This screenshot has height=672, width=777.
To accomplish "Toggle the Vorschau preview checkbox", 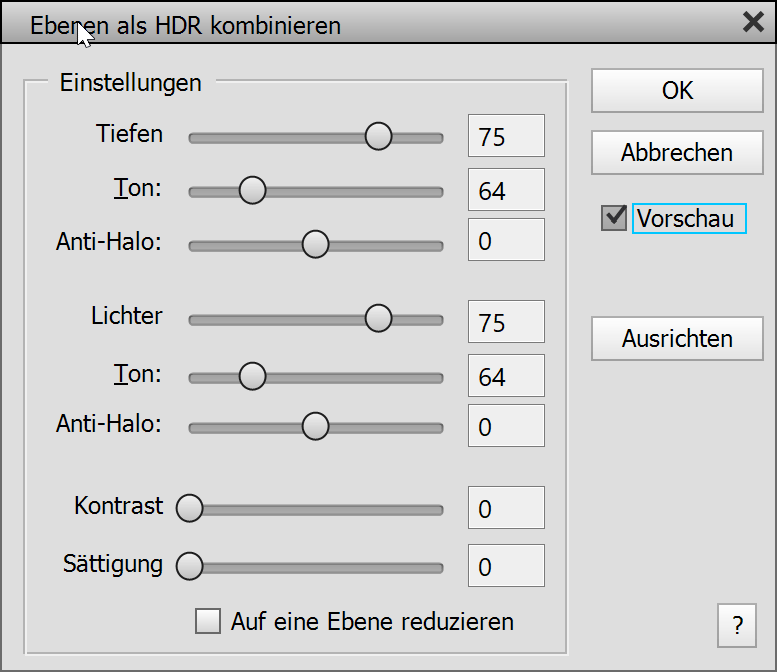I will (614, 219).
